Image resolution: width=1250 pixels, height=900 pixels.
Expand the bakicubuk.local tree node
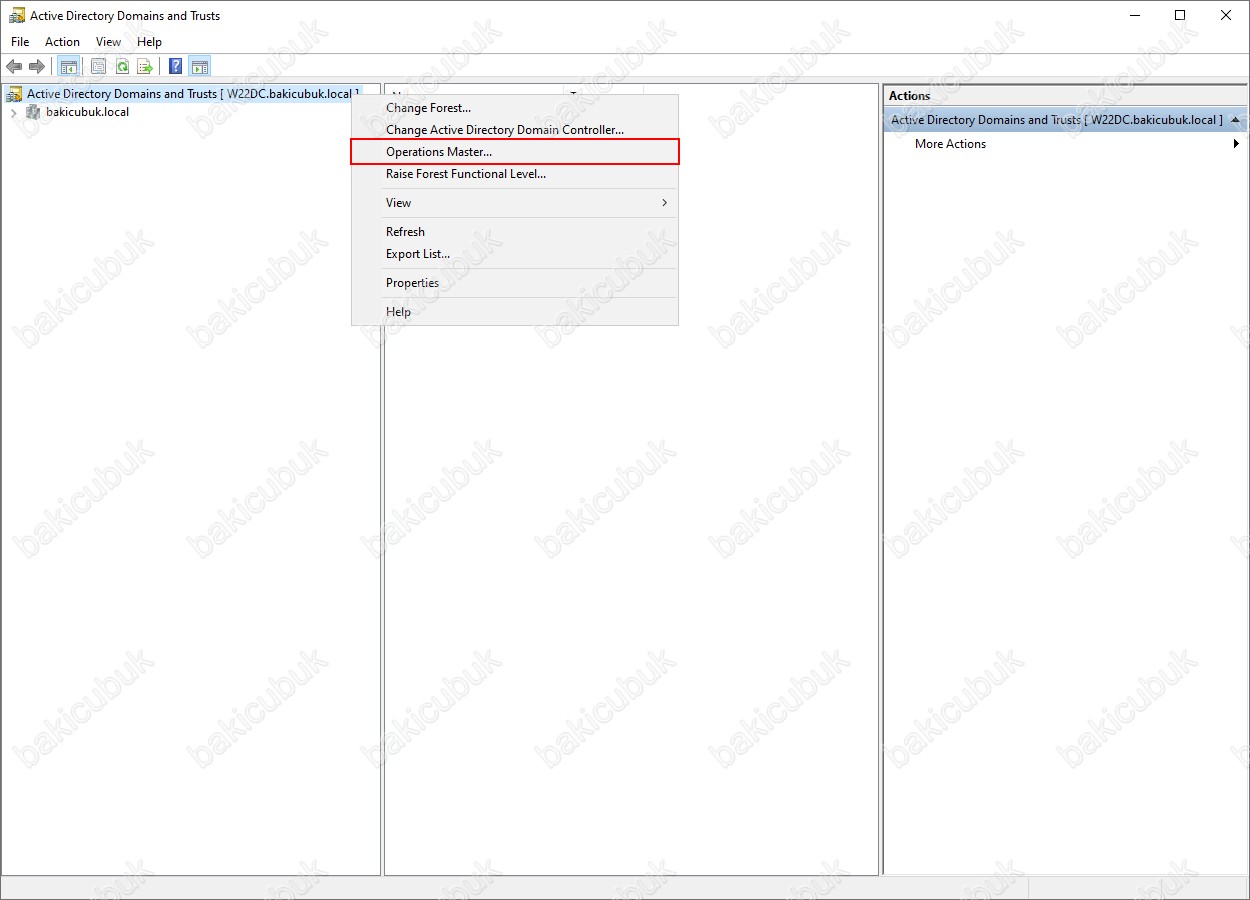coord(13,113)
